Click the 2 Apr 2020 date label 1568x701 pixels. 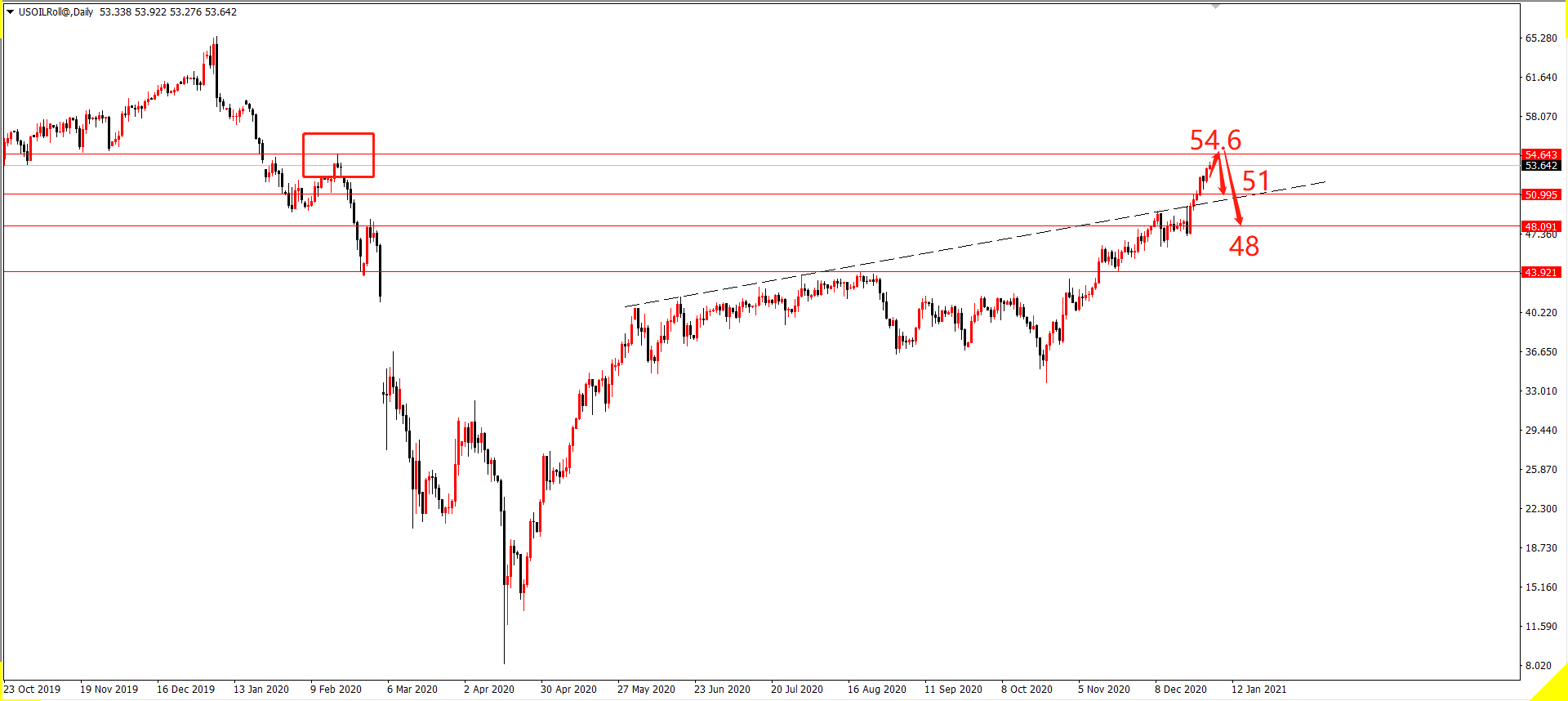click(489, 690)
